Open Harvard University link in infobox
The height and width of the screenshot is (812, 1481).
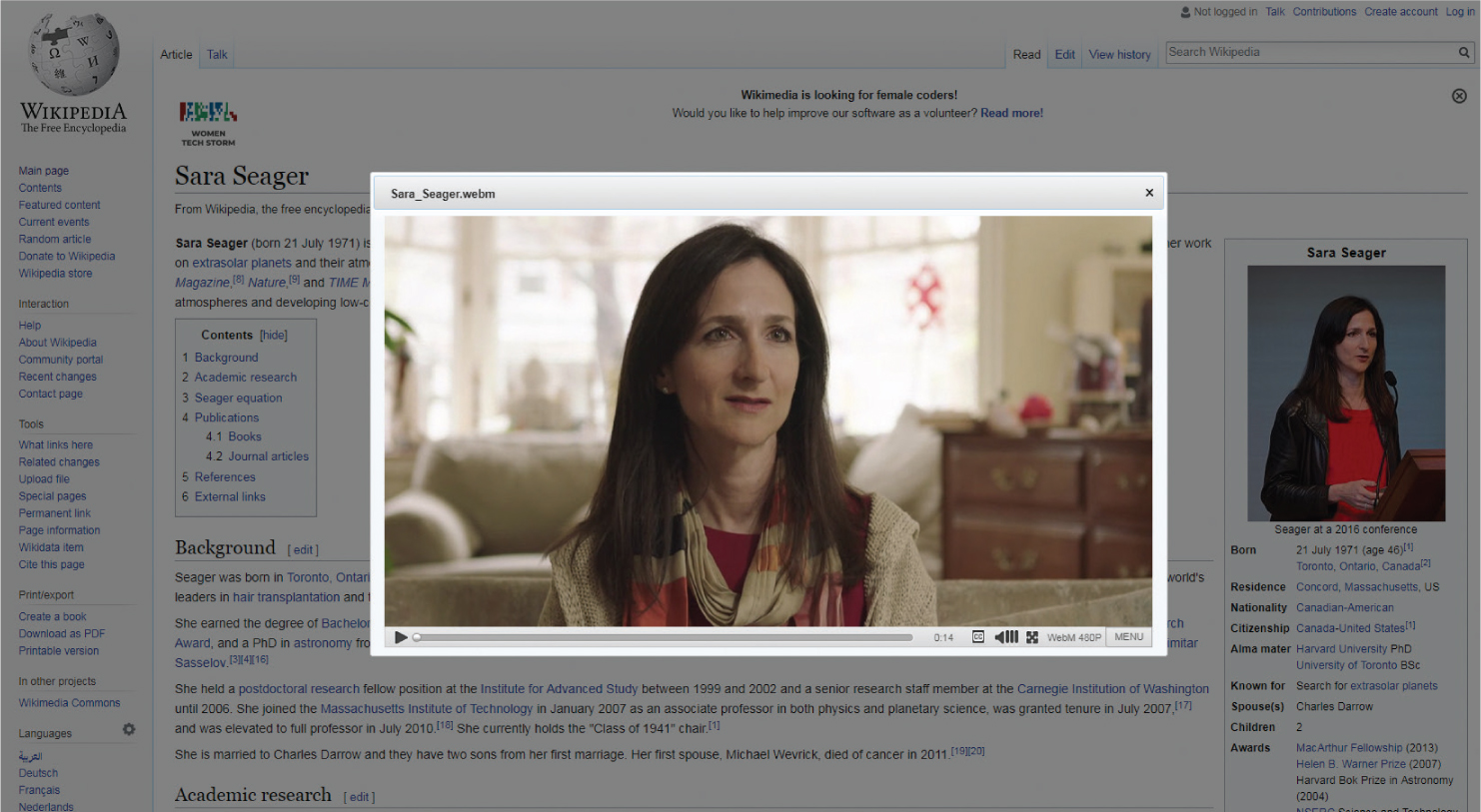click(1341, 648)
